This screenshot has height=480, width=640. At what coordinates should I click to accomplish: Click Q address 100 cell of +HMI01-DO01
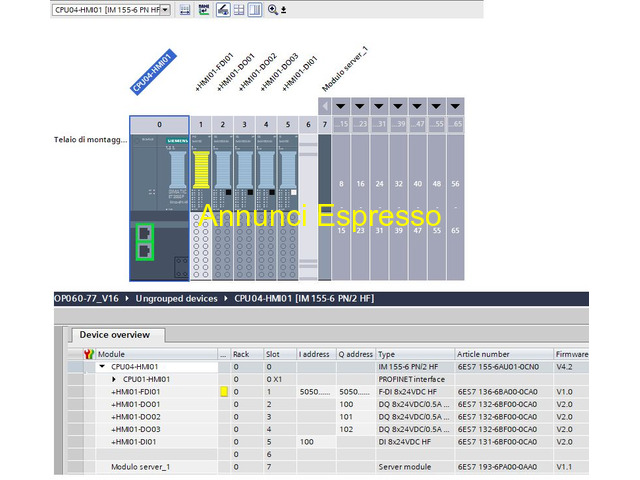pos(356,404)
